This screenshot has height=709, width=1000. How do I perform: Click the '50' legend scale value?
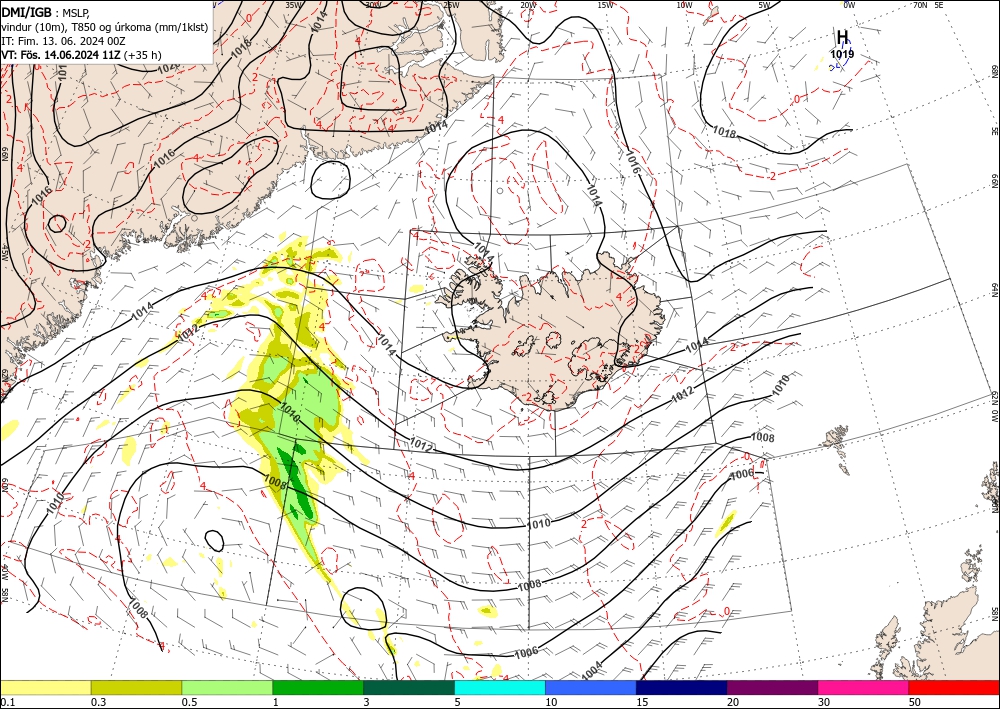coord(914,701)
